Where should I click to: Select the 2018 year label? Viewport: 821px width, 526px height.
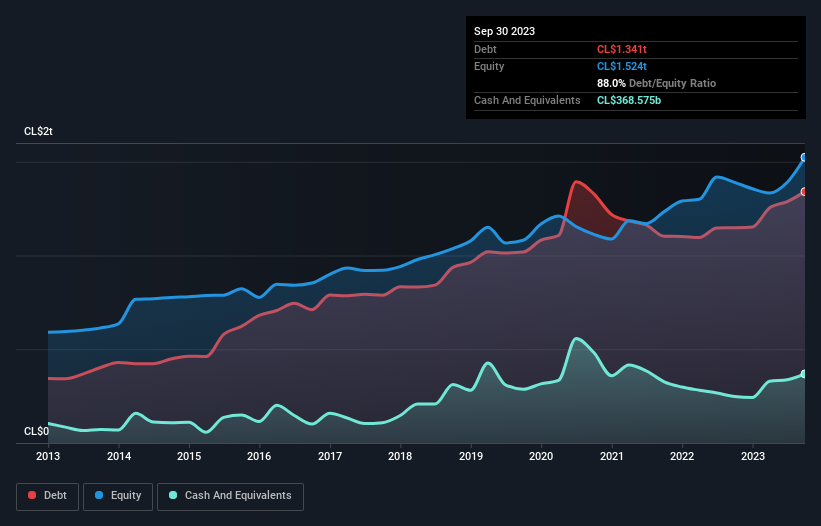400,456
